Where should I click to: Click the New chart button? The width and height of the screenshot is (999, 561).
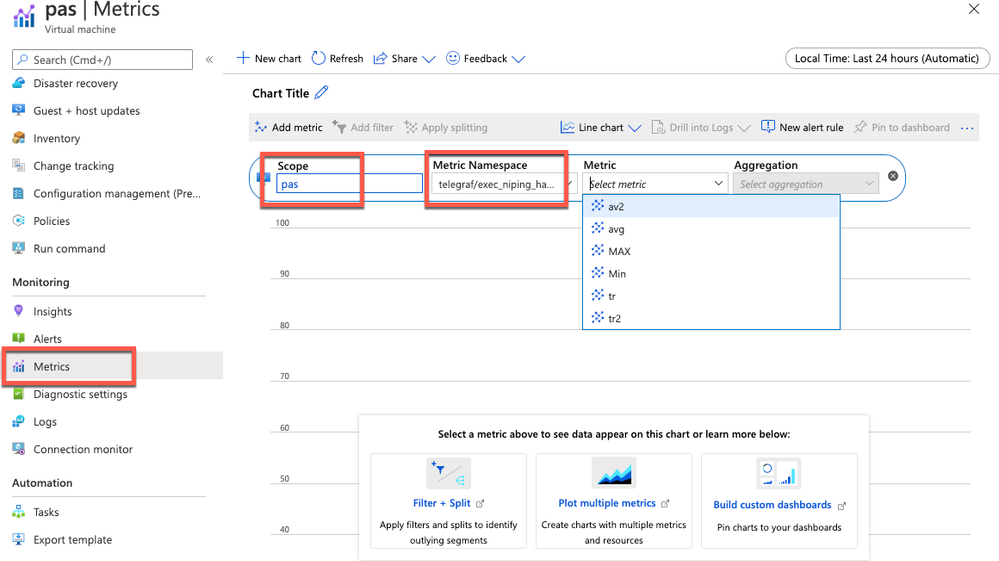(x=269, y=58)
